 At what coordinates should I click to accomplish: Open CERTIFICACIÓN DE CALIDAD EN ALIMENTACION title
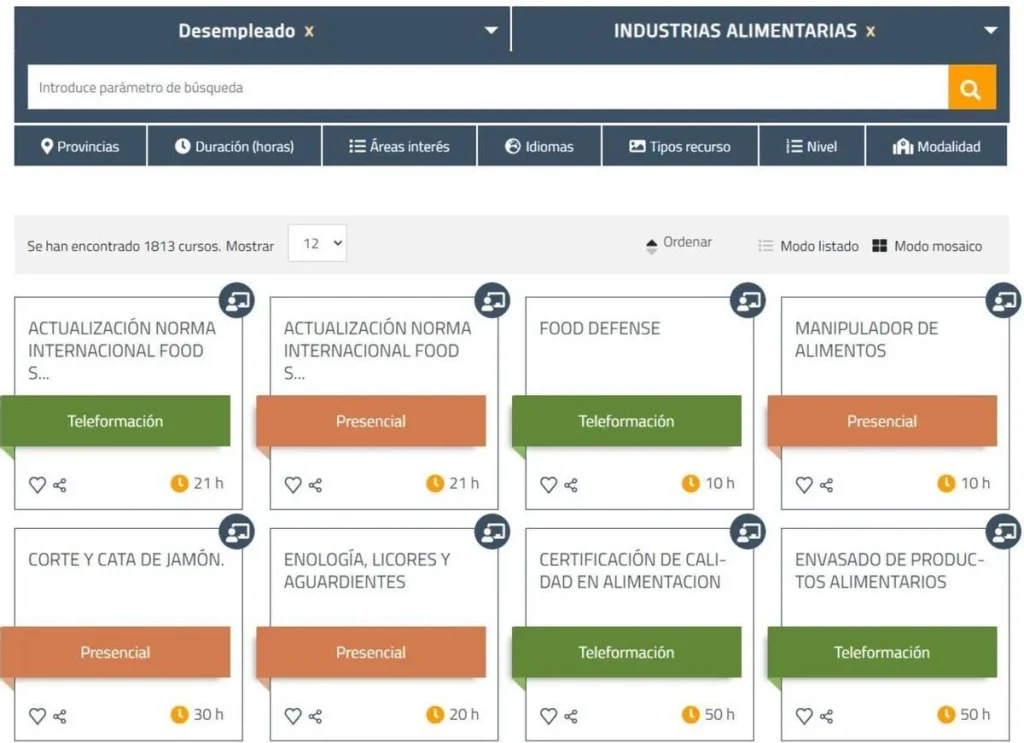[632, 571]
